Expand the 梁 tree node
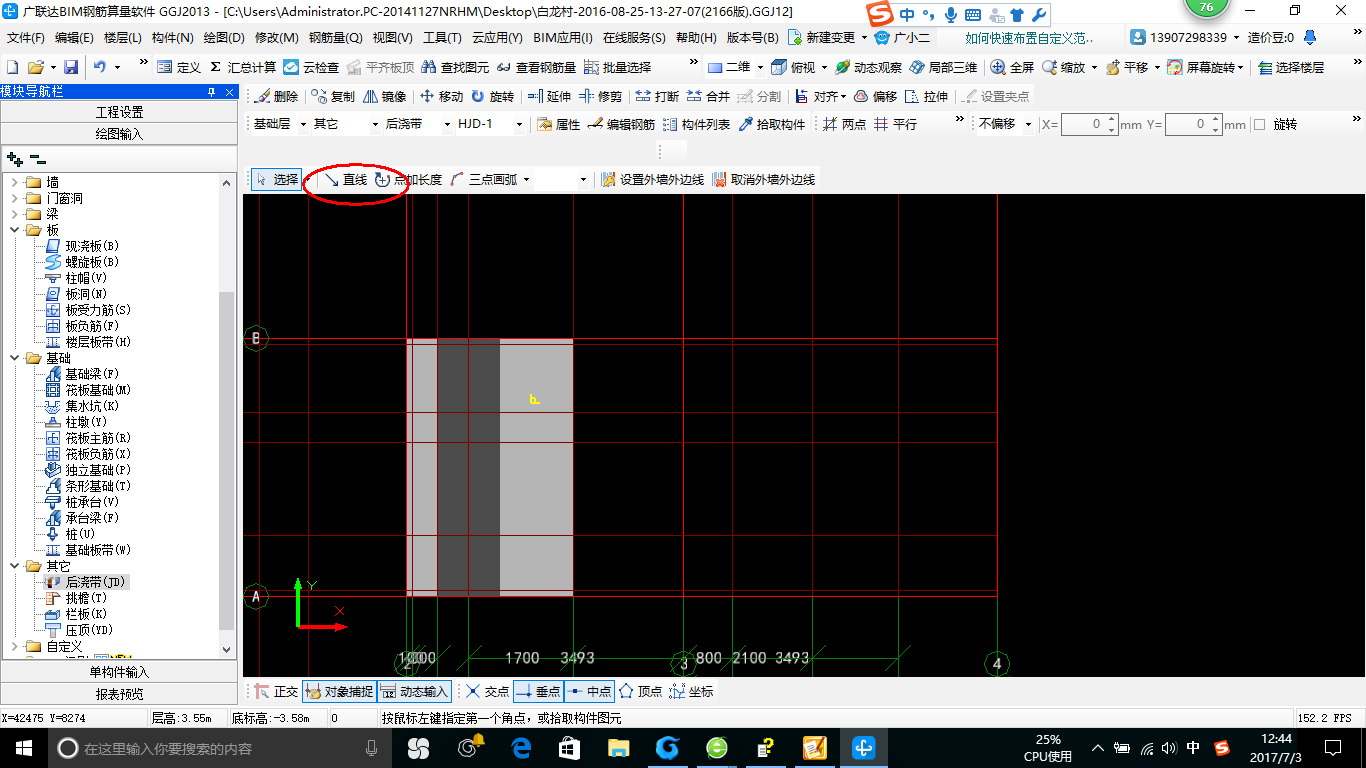 [x=15, y=214]
